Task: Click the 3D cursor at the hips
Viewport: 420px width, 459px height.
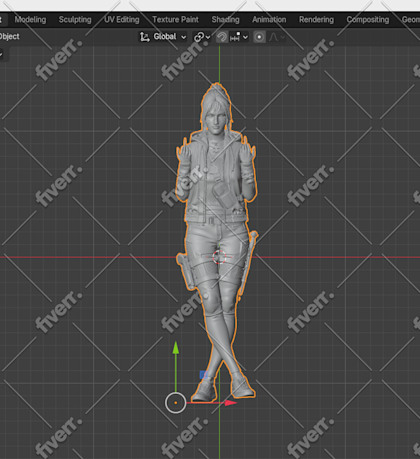Action: [x=219, y=257]
